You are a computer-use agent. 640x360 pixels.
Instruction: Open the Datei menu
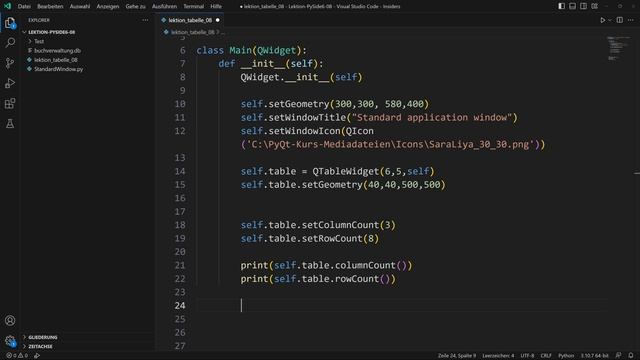tap(24, 6)
